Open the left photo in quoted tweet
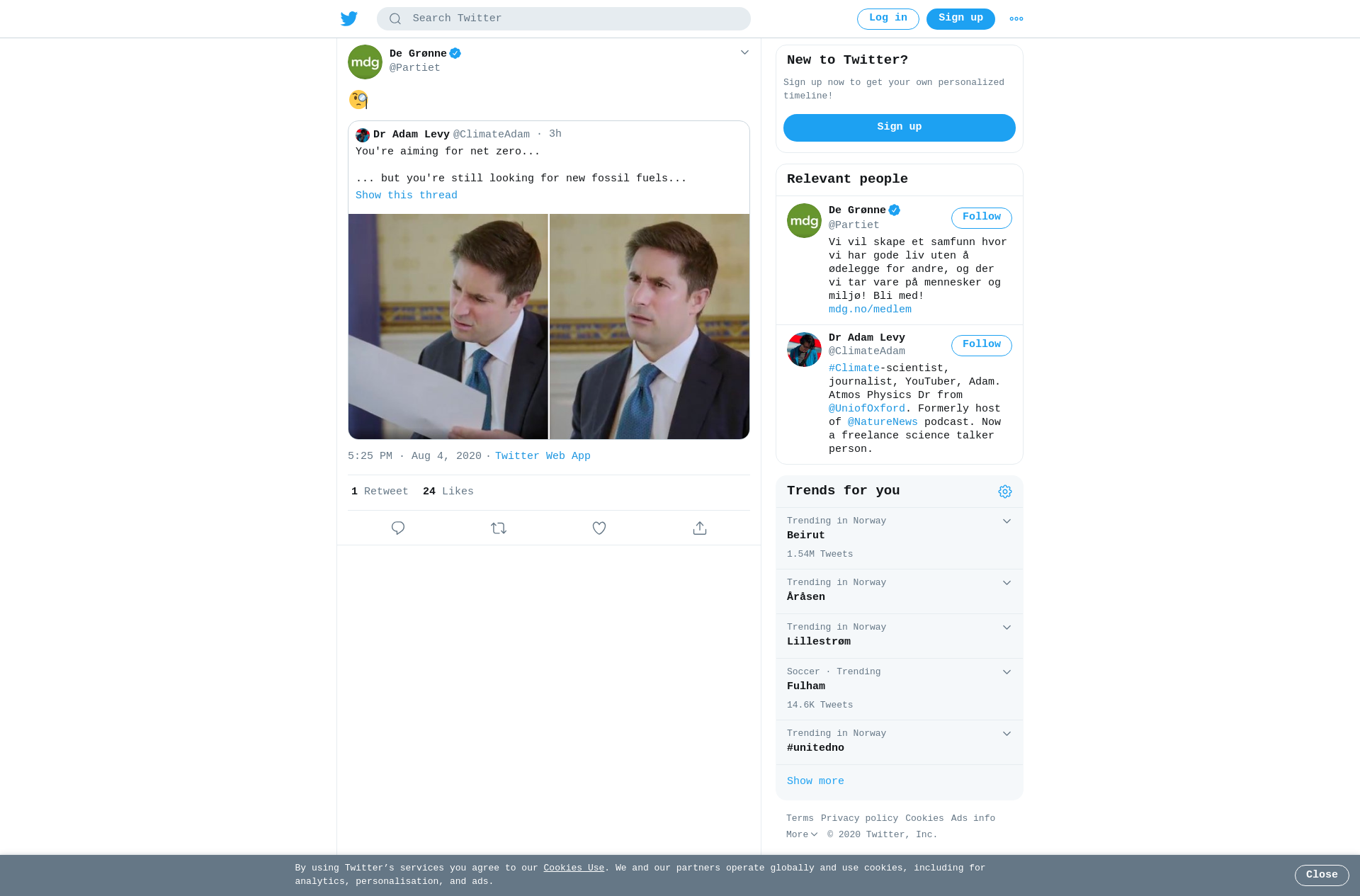This screenshot has width=1360, height=896. (x=448, y=327)
